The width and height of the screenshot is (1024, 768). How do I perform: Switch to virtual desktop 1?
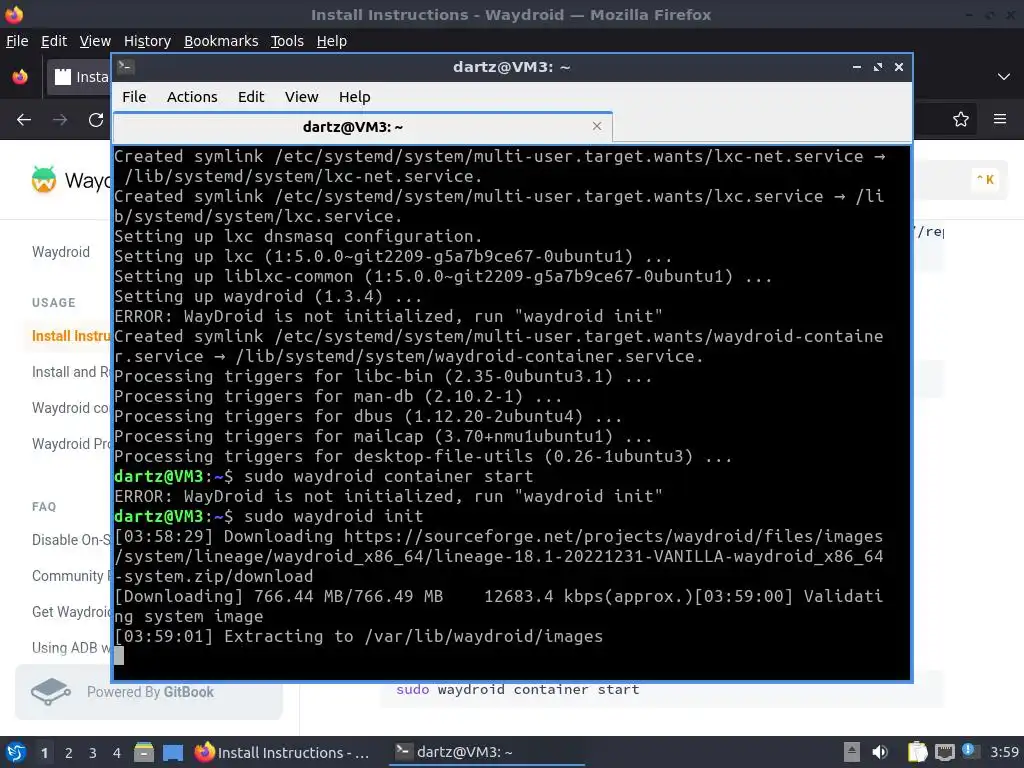point(44,753)
